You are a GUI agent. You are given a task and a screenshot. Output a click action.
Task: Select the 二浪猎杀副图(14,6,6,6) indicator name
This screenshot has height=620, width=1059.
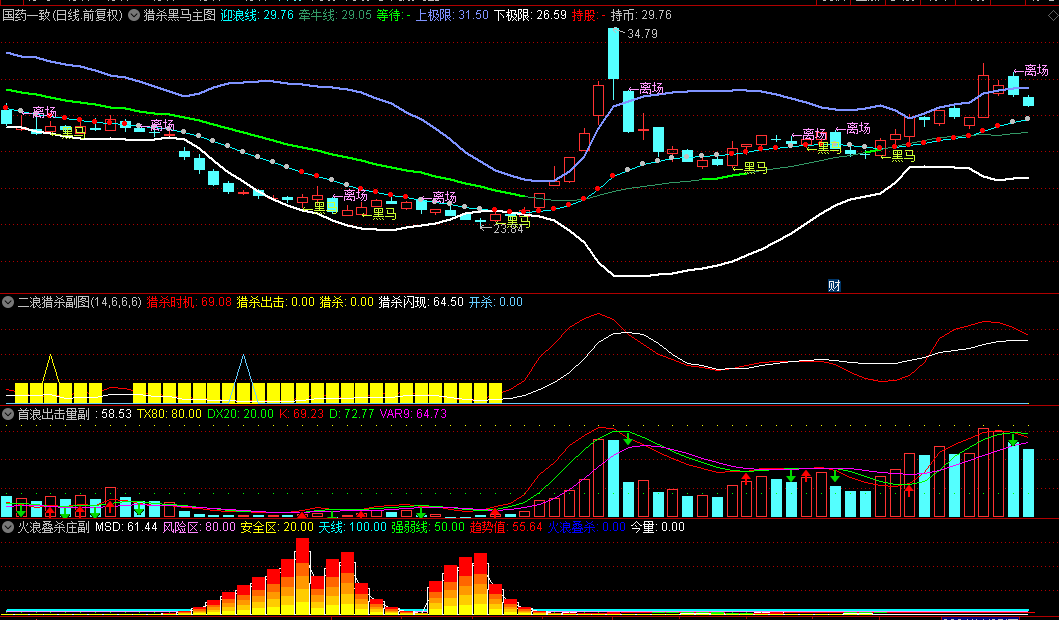80,302
